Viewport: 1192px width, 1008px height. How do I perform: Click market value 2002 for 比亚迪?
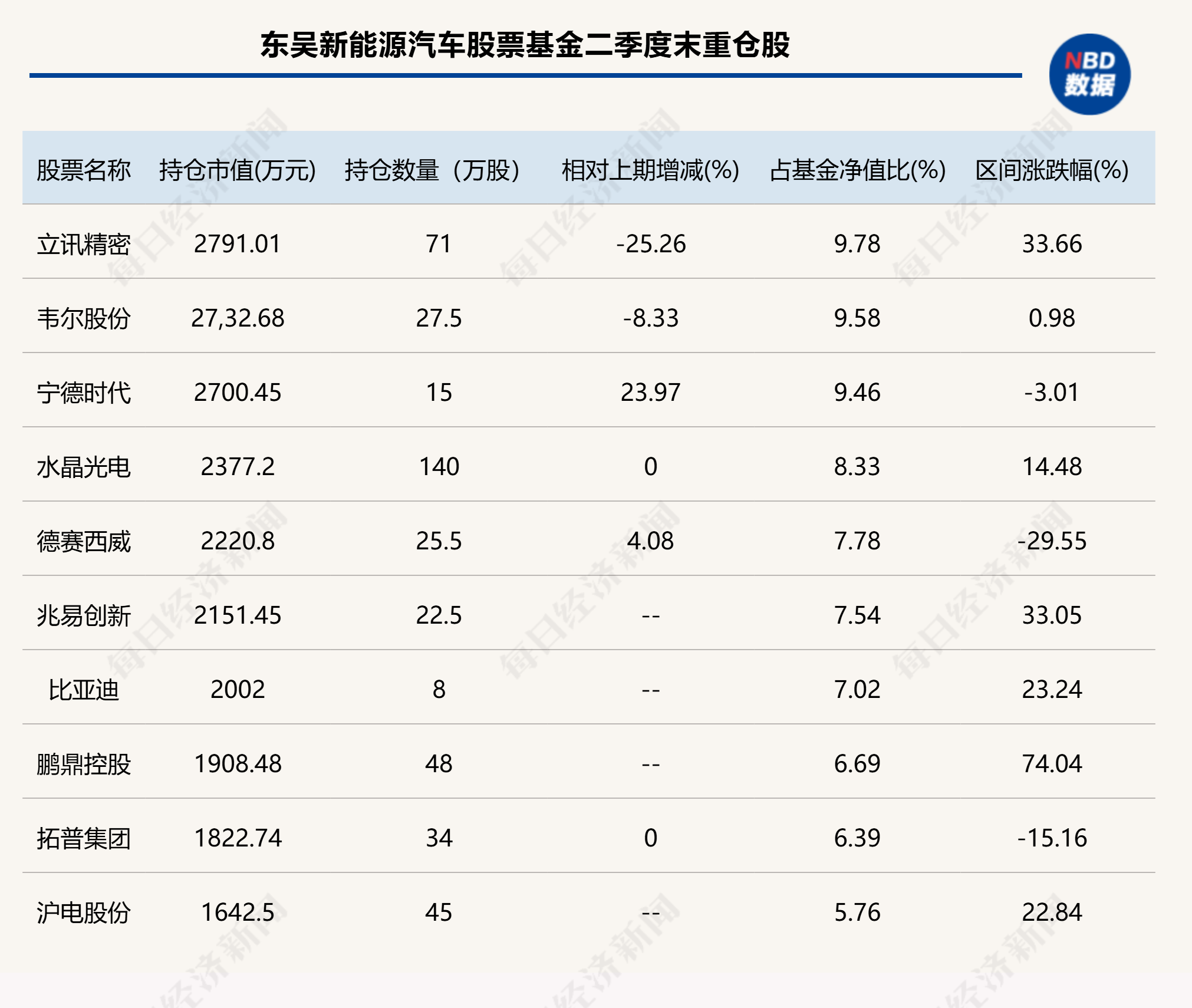click(238, 690)
